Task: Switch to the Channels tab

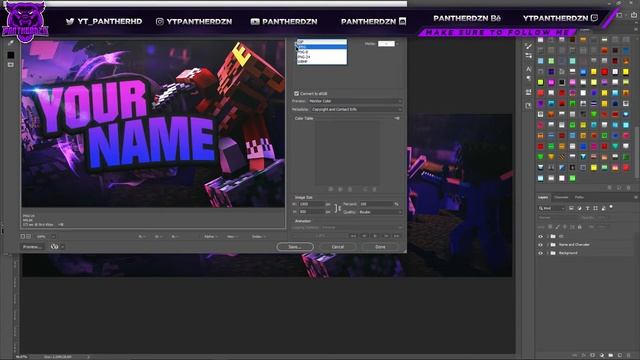Action: (561, 197)
